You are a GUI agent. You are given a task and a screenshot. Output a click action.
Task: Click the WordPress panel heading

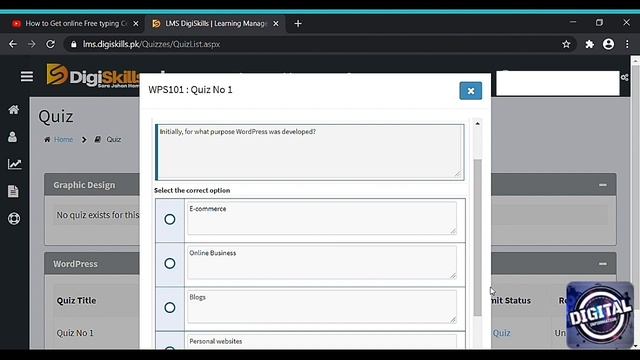tap(76, 264)
